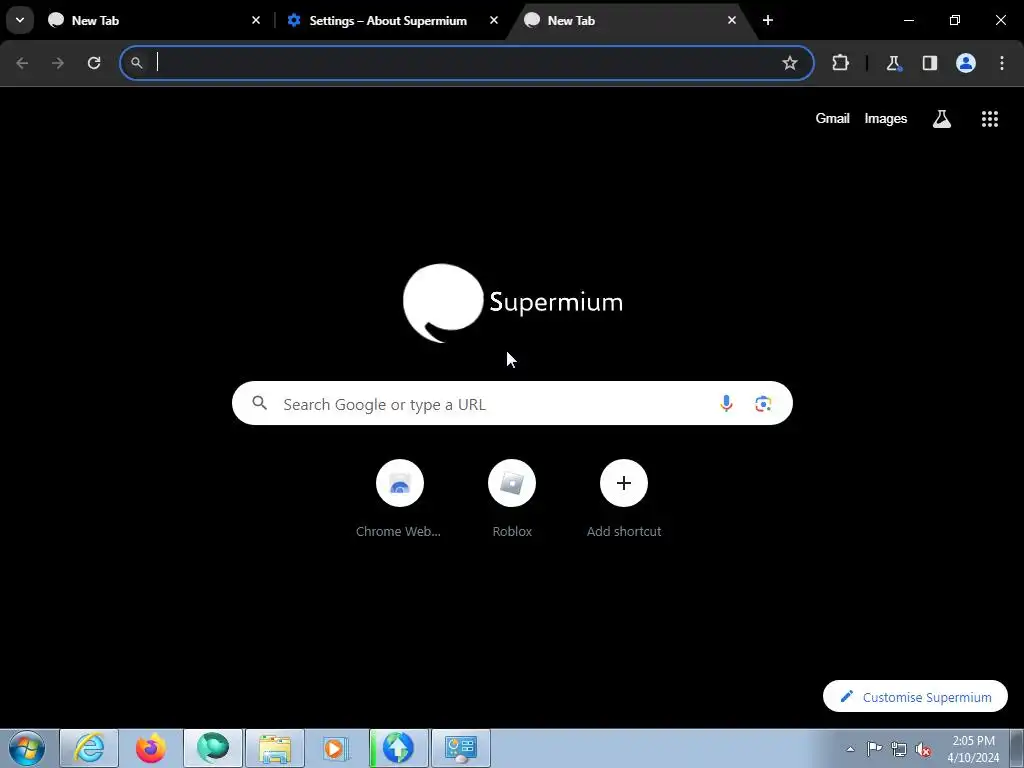The height and width of the screenshot is (768, 1024).
Task: Open the Google apps grid
Action: tap(989, 118)
